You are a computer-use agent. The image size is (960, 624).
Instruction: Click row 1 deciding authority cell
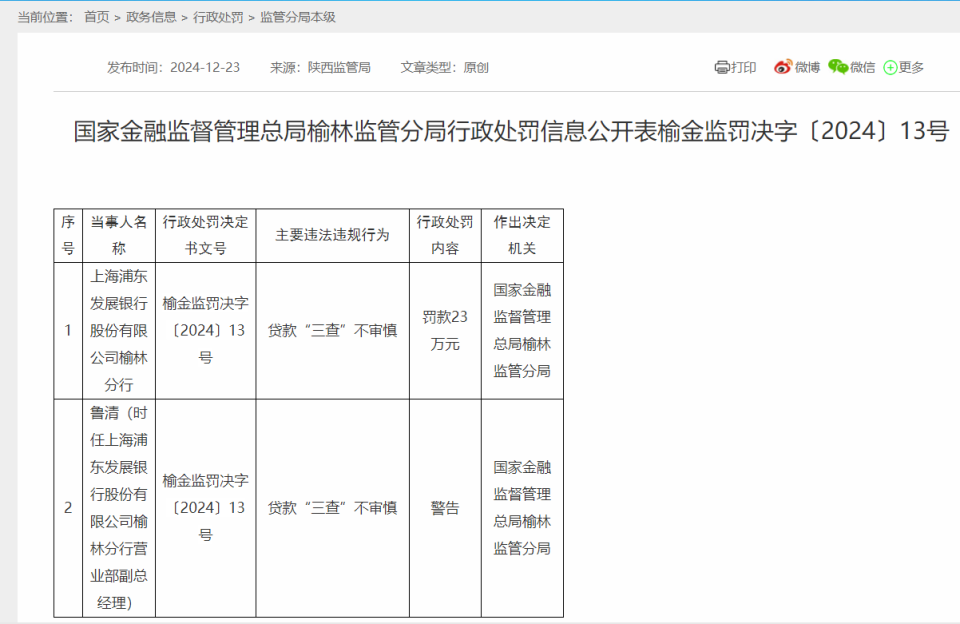[x=522, y=331]
